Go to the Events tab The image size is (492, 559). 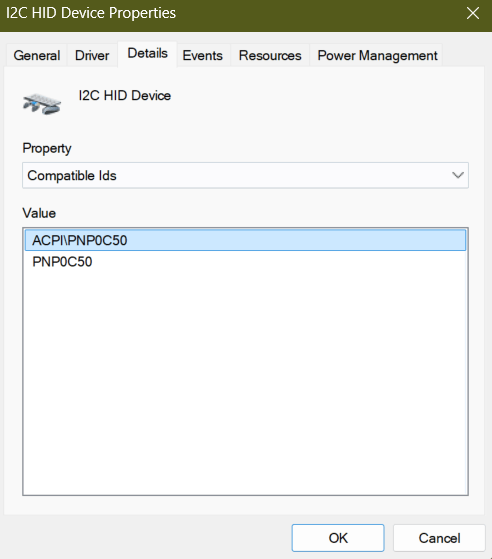[x=203, y=56]
